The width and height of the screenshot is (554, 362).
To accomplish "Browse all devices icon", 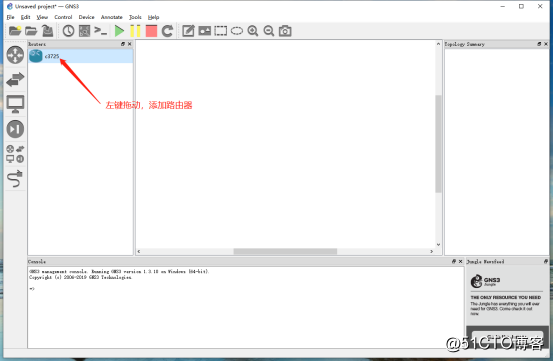I will click(x=15, y=154).
